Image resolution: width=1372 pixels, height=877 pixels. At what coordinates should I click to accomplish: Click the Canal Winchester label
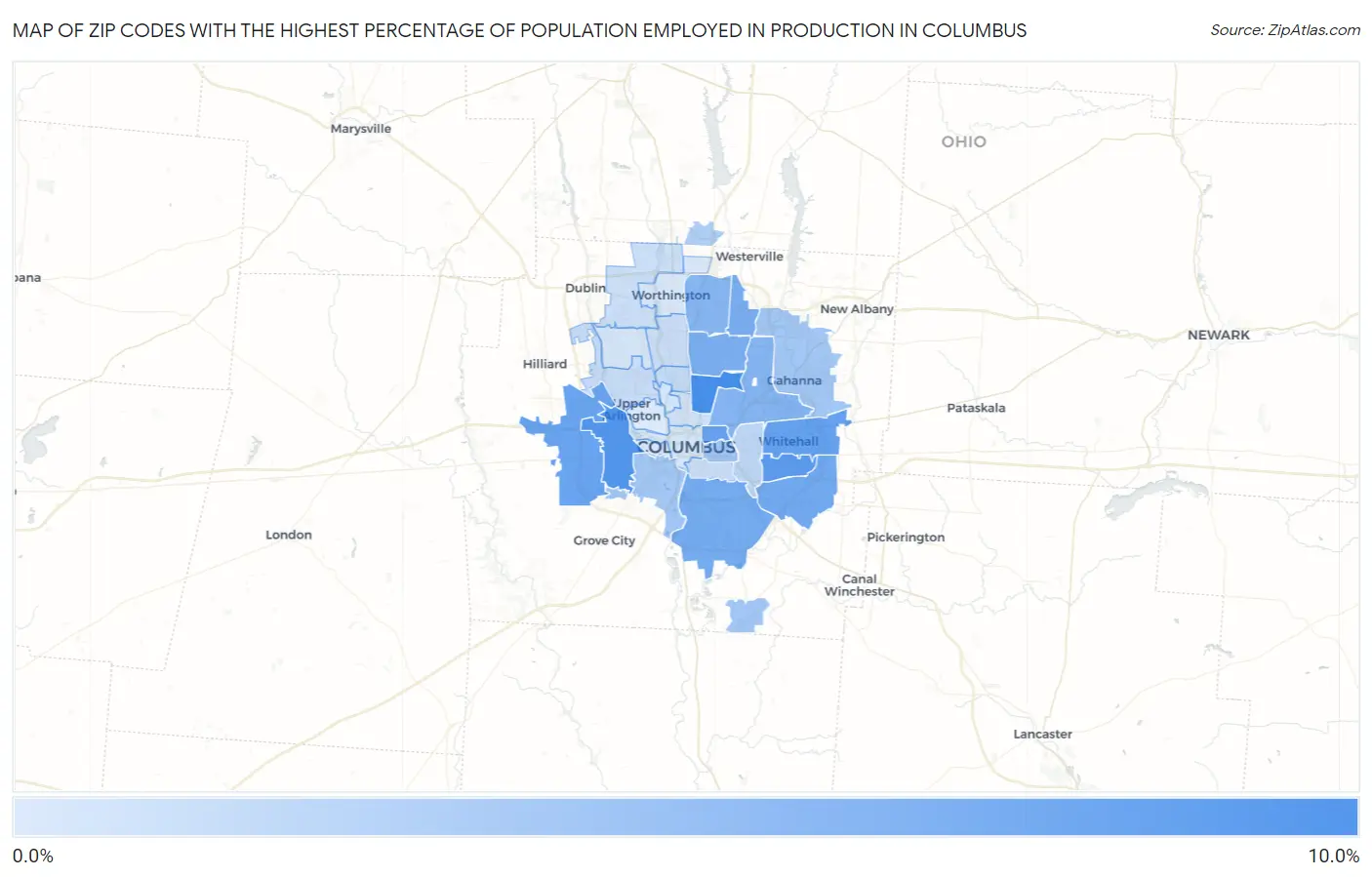click(859, 584)
